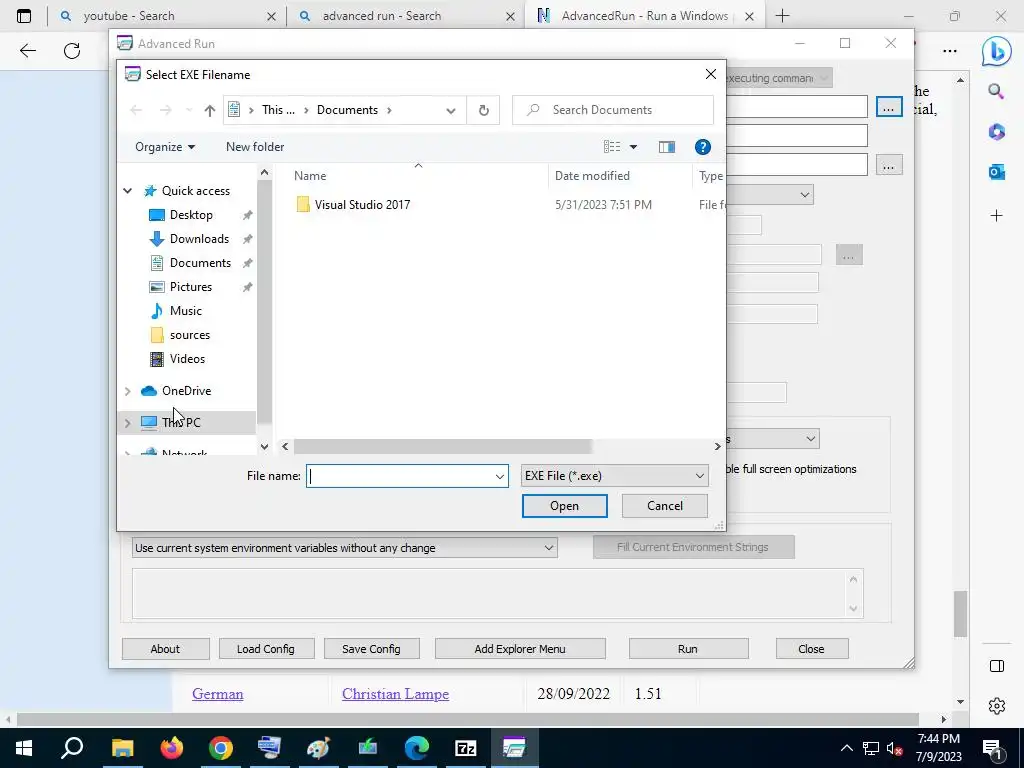The height and width of the screenshot is (768, 1024).
Task: Select Documents in Quick access
Action: coord(200,263)
